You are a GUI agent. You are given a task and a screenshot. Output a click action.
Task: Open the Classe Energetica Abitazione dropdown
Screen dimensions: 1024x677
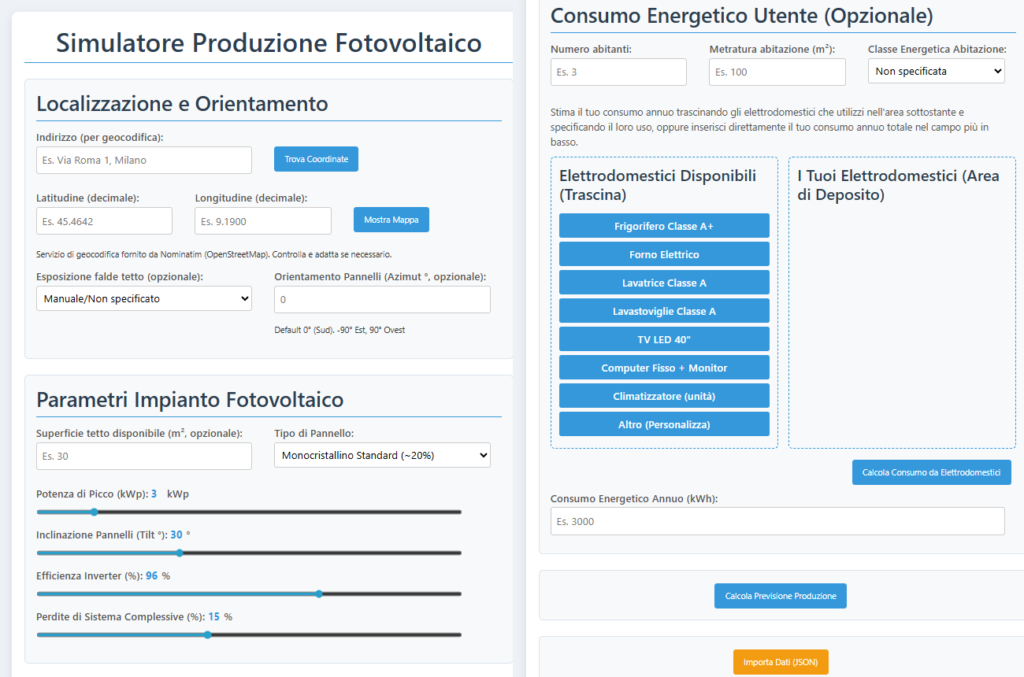936,71
